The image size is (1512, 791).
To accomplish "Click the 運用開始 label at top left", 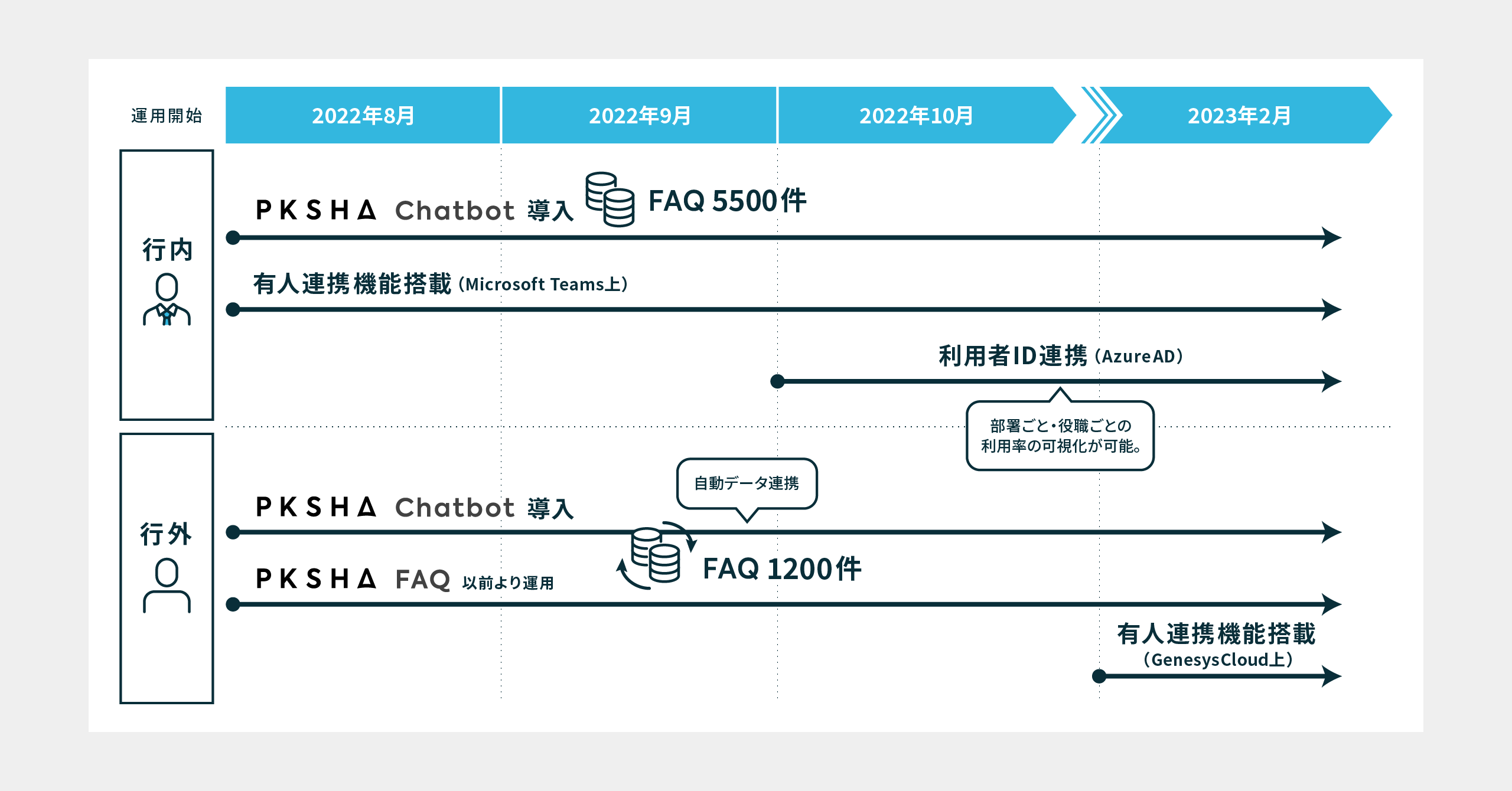I will (x=167, y=116).
